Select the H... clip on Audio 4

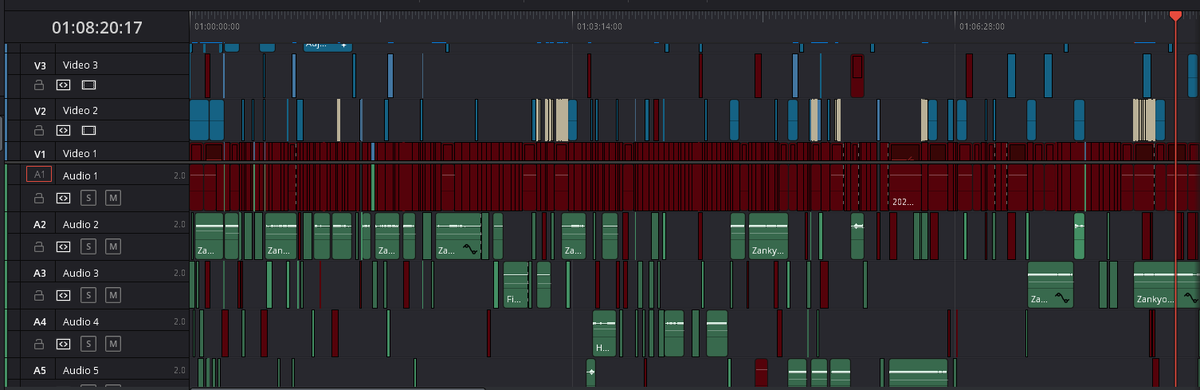[x=604, y=334]
